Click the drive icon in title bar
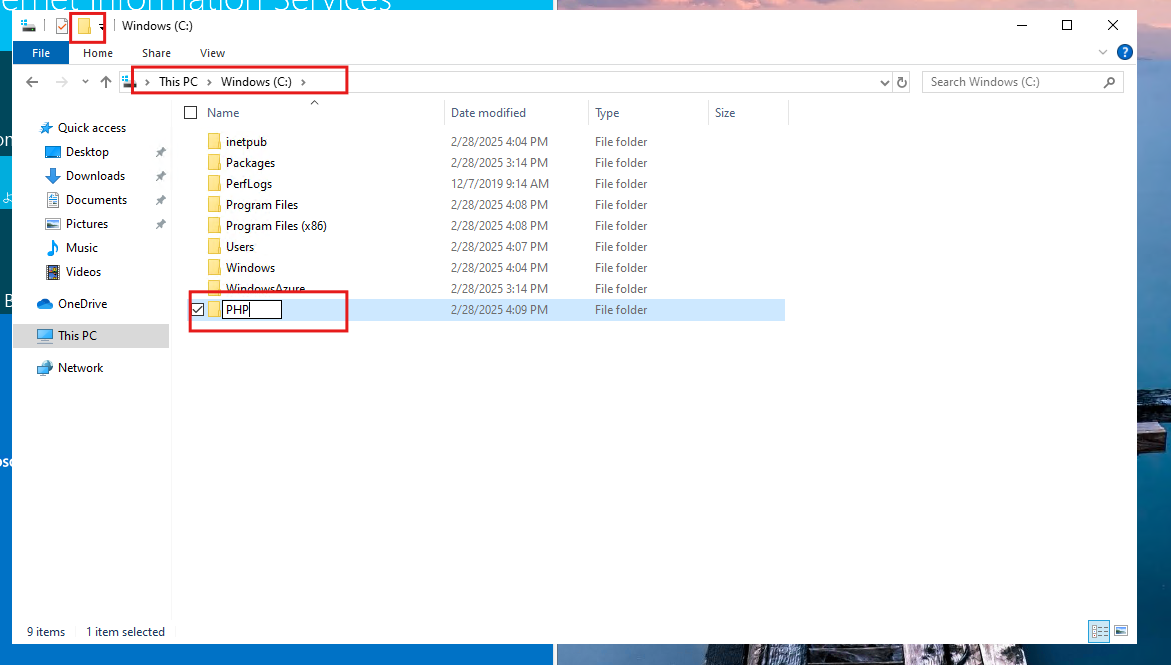 [x=28, y=26]
